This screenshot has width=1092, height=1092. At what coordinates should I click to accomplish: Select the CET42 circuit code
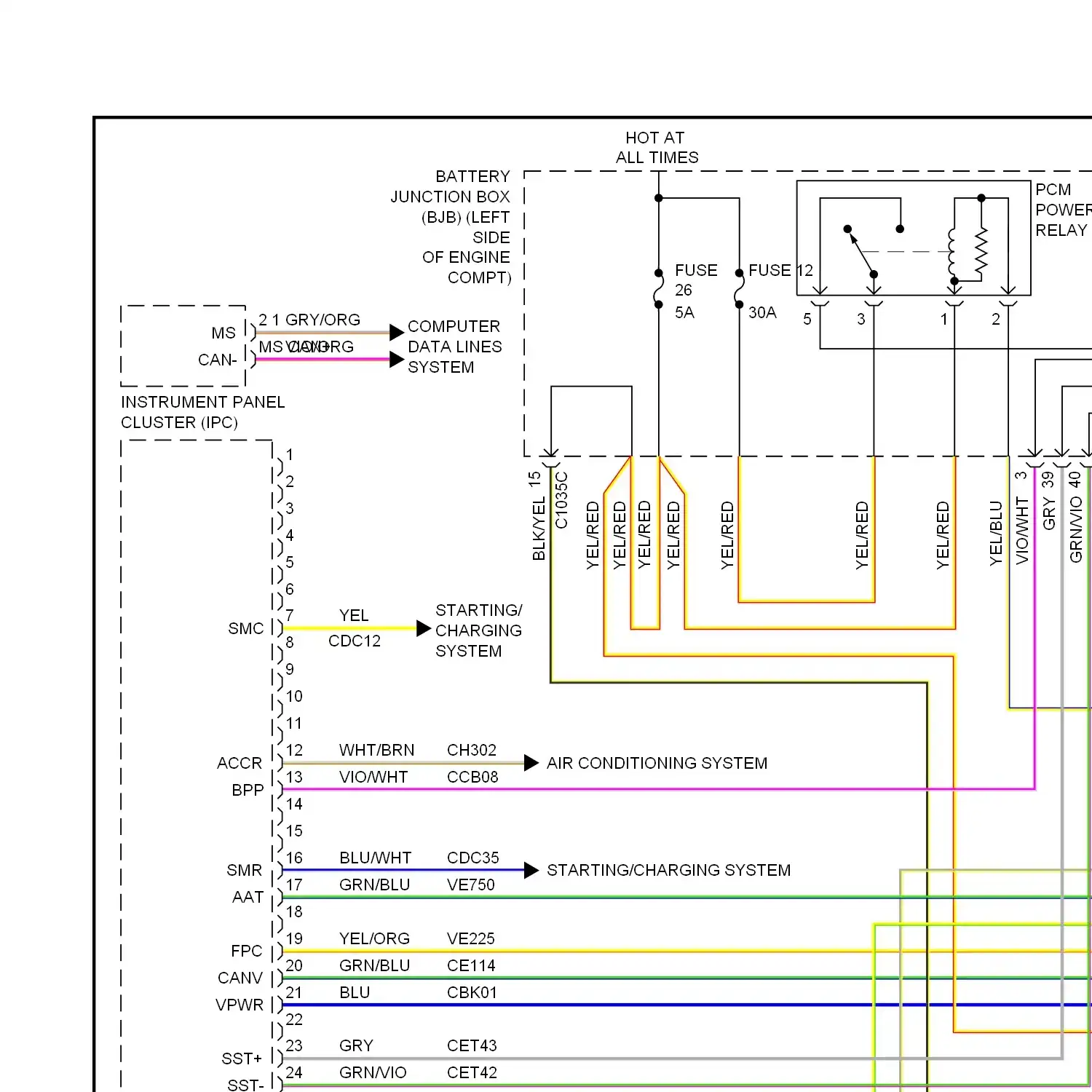tap(472, 1072)
